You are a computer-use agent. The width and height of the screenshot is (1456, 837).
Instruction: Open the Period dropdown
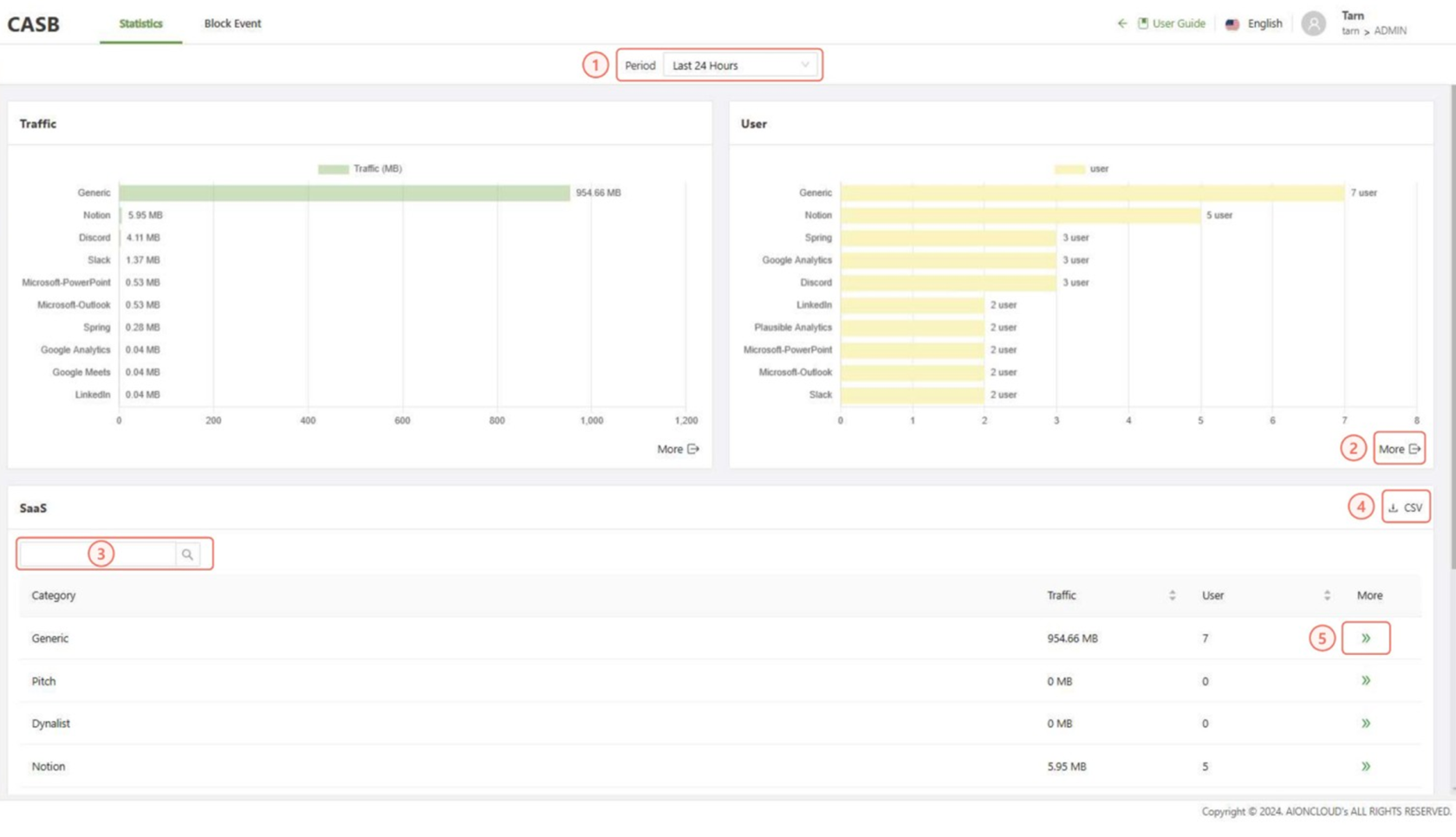tap(740, 66)
